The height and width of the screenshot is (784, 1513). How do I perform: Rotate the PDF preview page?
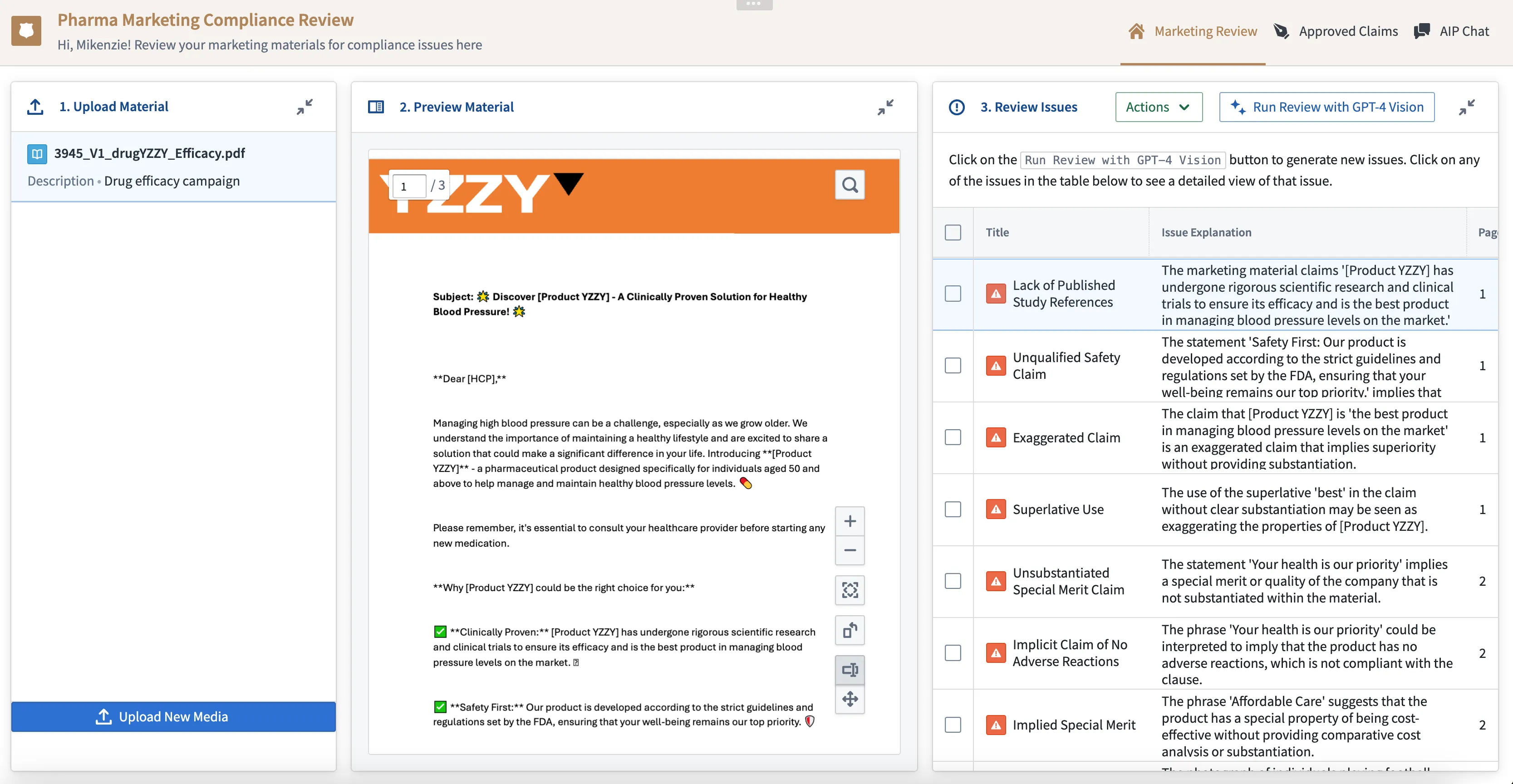point(849,630)
